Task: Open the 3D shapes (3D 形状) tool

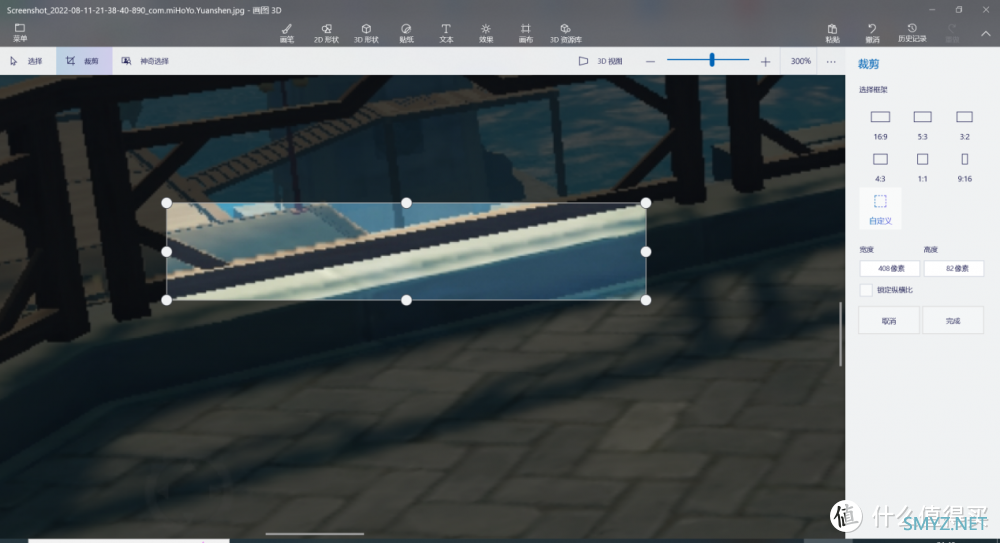Action: click(366, 33)
